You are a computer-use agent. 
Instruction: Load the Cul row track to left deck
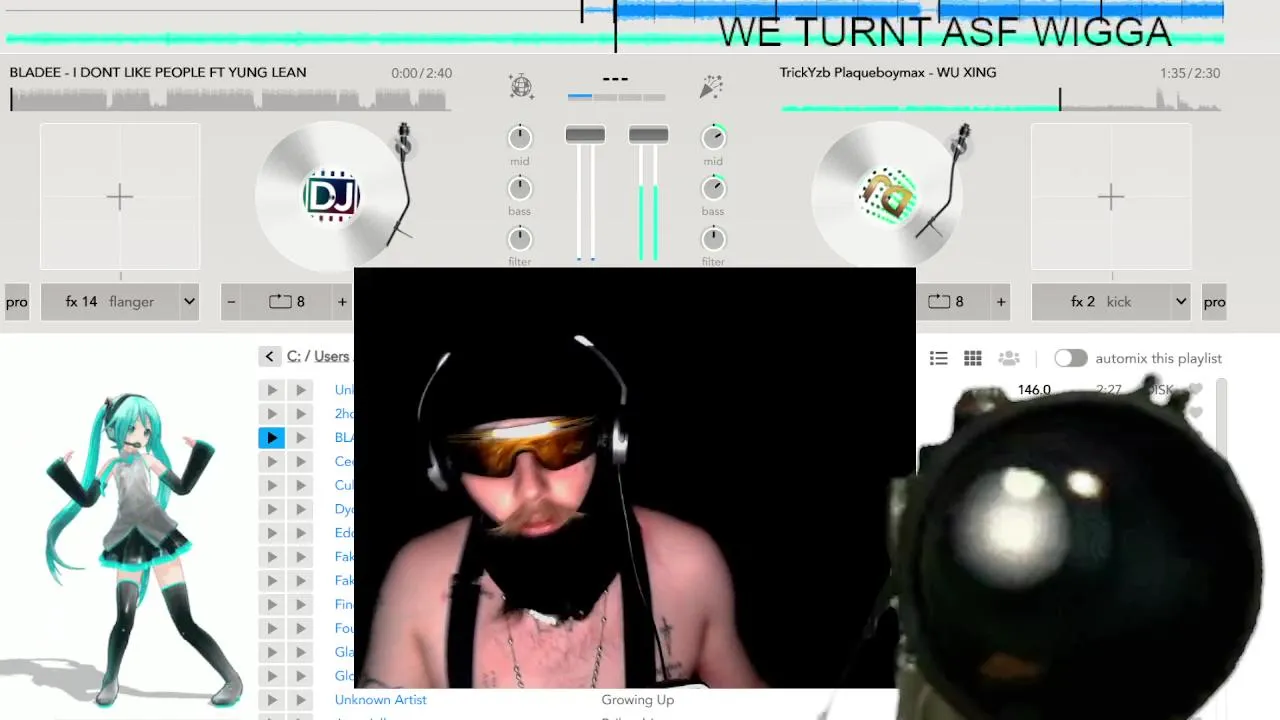[271, 485]
